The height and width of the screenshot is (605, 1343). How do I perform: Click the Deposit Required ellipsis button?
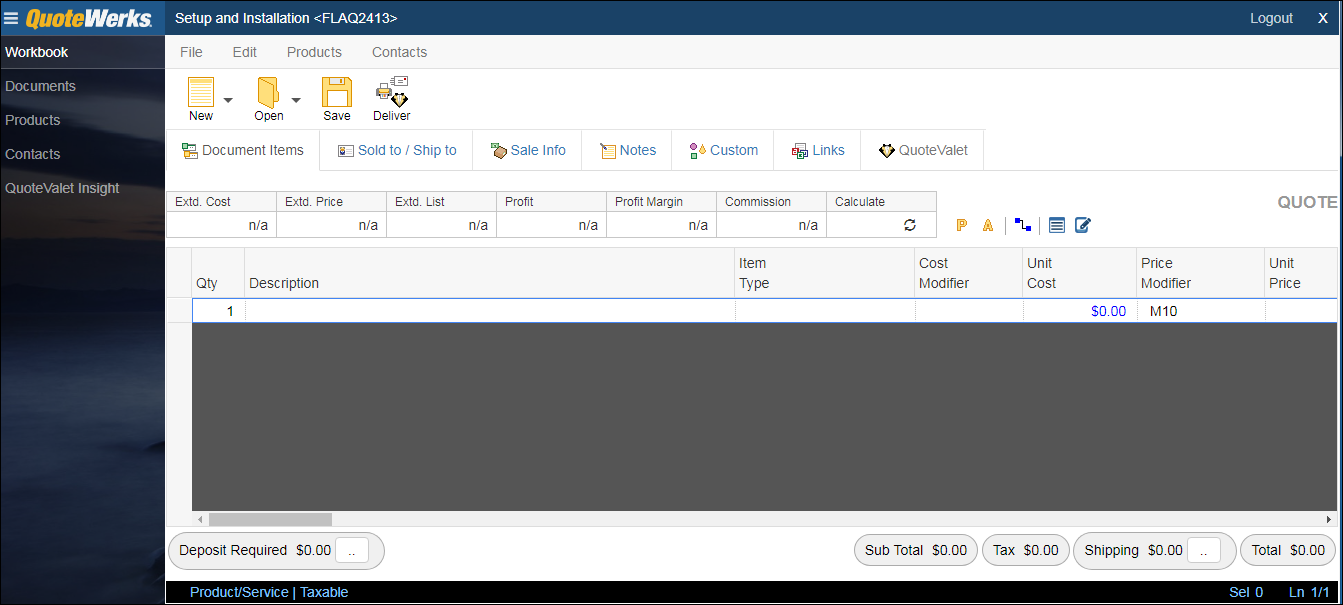[x=351, y=551]
